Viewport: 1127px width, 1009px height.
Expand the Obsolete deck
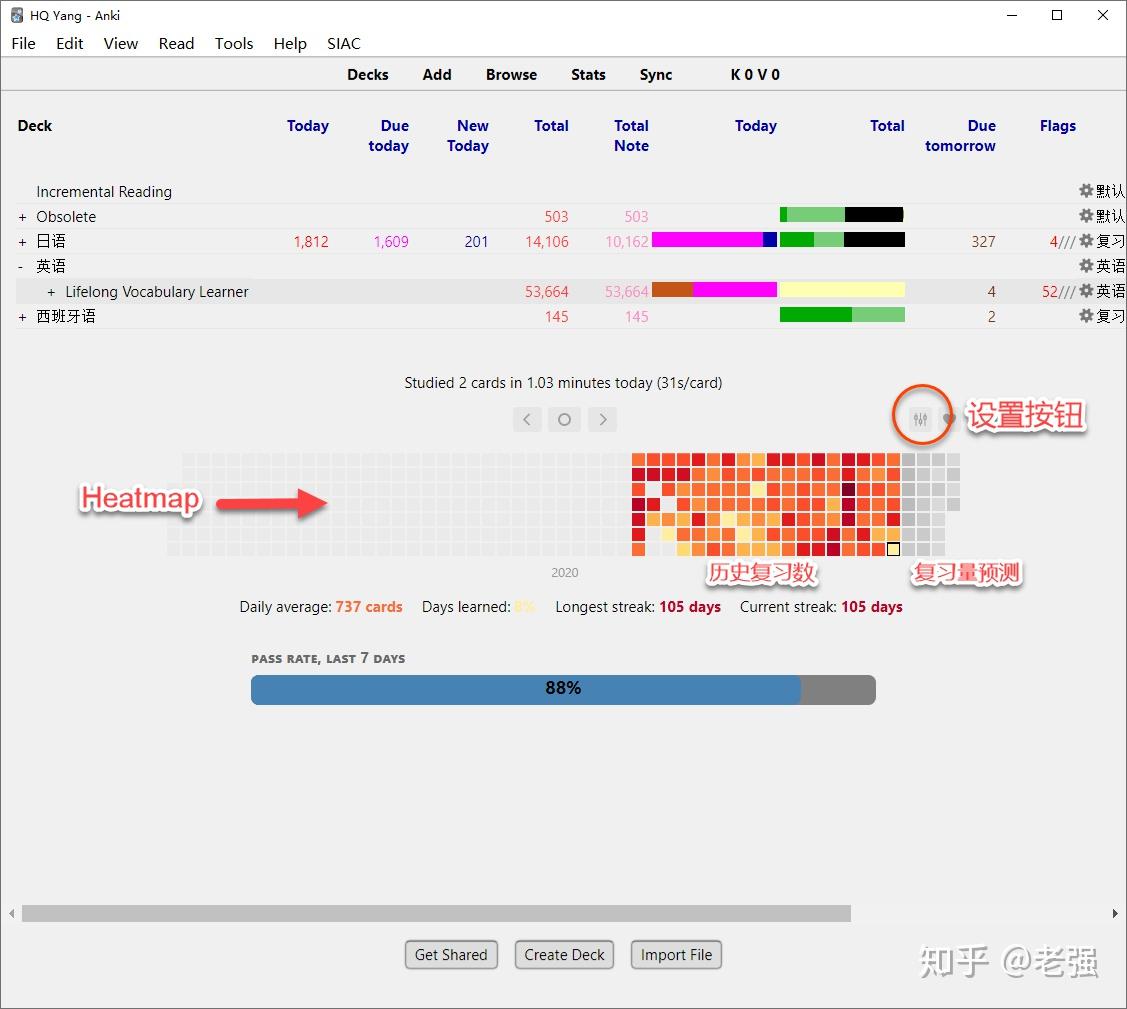click(x=22, y=216)
